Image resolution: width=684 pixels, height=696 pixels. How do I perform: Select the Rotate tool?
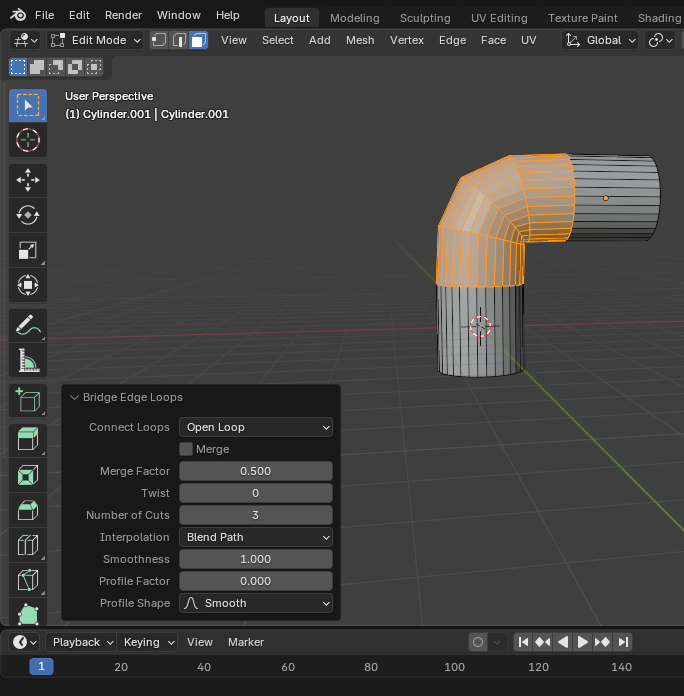pos(28,215)
